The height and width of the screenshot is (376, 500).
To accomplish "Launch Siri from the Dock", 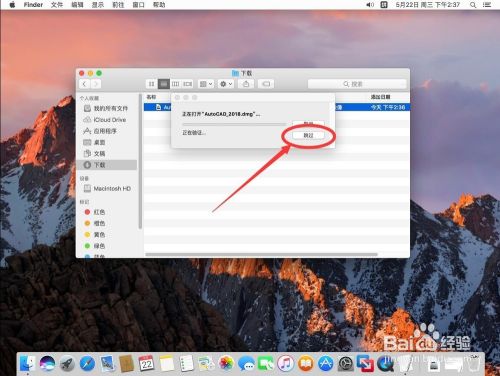I will tap(47, 363).
